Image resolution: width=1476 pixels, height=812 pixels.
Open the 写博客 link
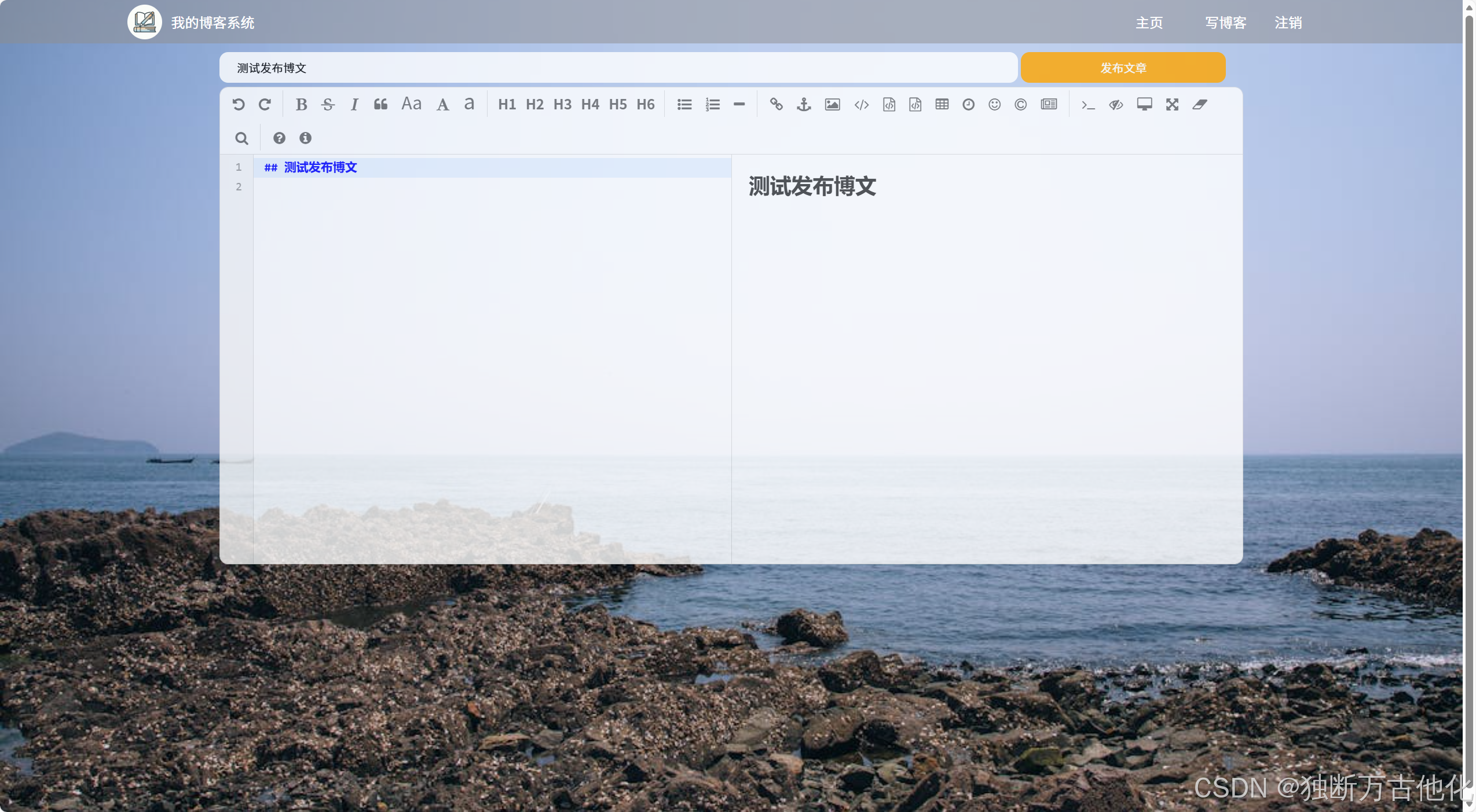pyautogui.click(x=1225, y=23)
